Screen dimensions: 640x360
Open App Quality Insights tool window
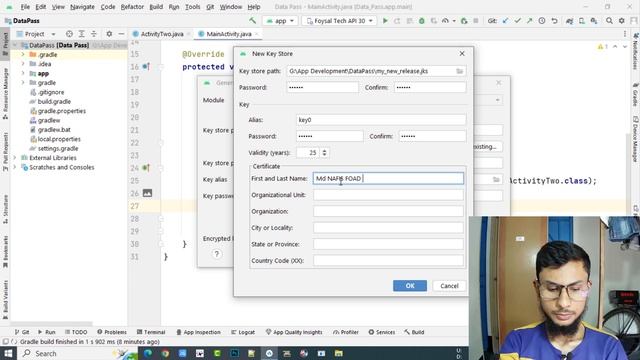(294, 332)
